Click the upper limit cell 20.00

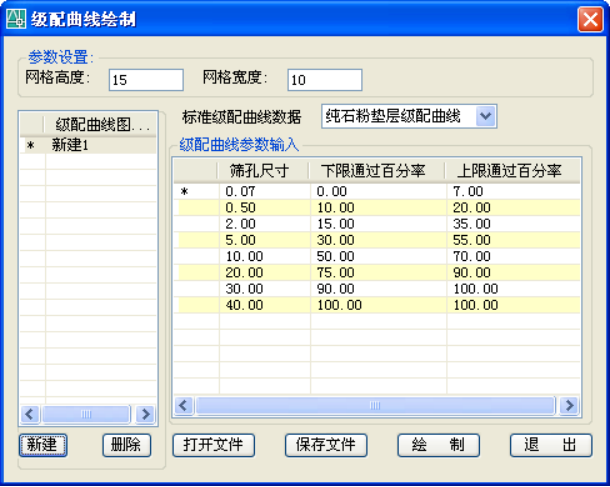(x=514, y=208)
